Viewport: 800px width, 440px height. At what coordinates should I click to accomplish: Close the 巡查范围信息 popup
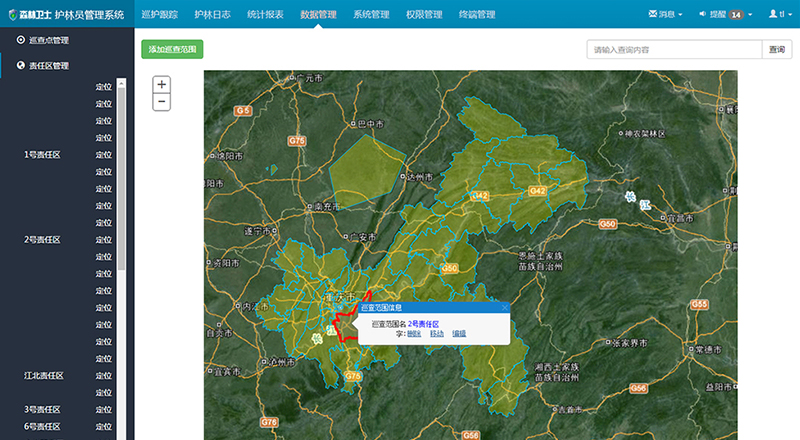pyautogui.click(x=505, y=307)
